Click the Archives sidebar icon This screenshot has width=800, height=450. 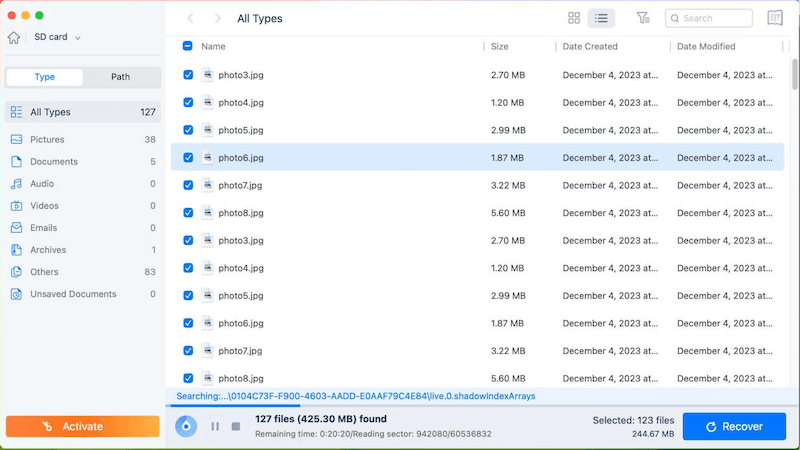(16, 250)
